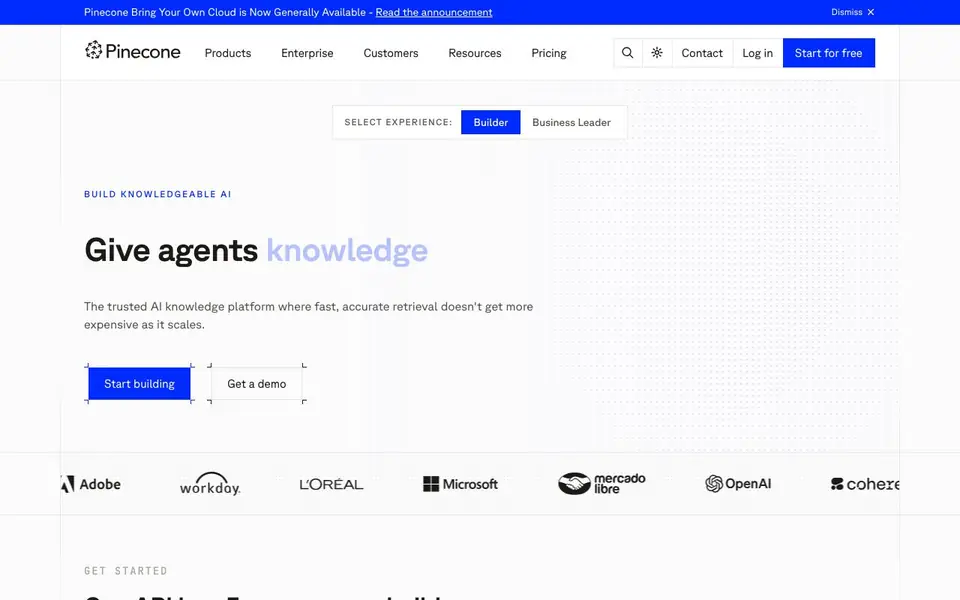Switch to Business Leader experience
This screenshot has width=960, height=600.
571,122
